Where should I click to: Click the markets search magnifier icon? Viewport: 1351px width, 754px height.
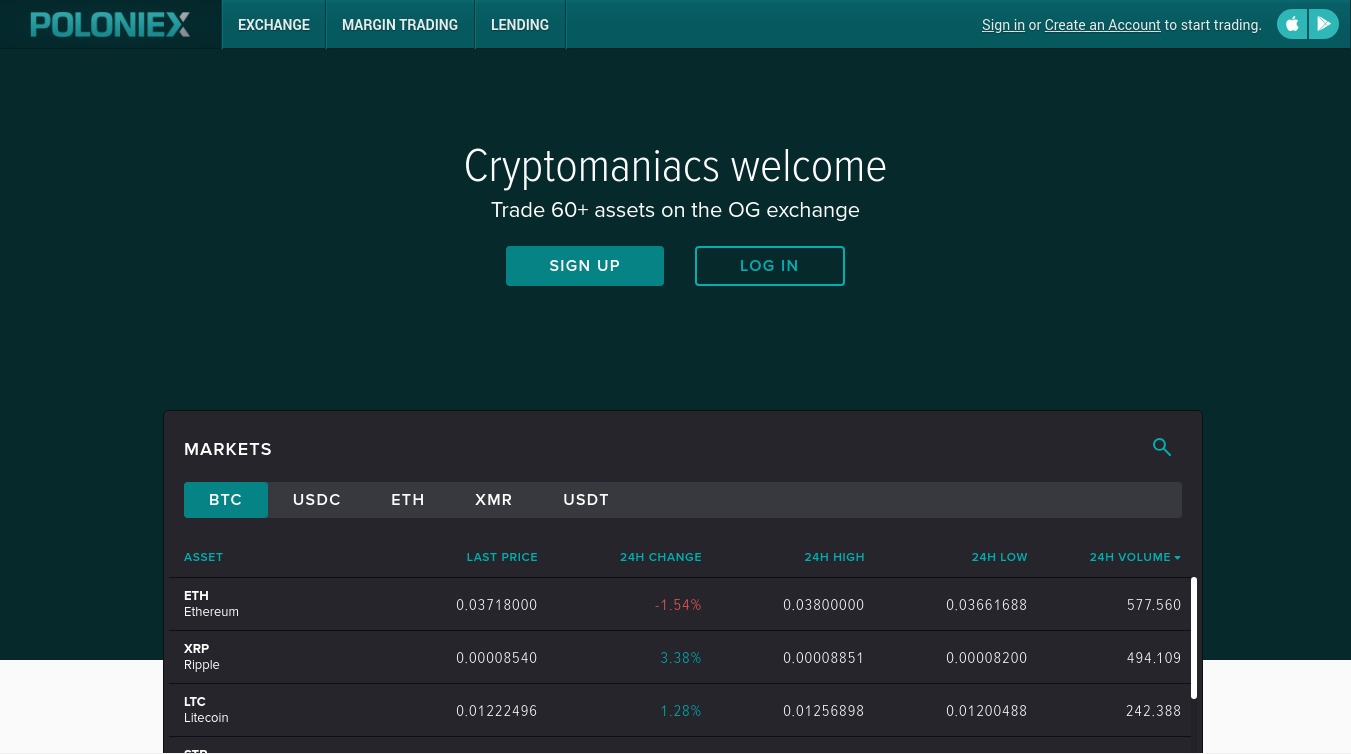(1161, 447)
